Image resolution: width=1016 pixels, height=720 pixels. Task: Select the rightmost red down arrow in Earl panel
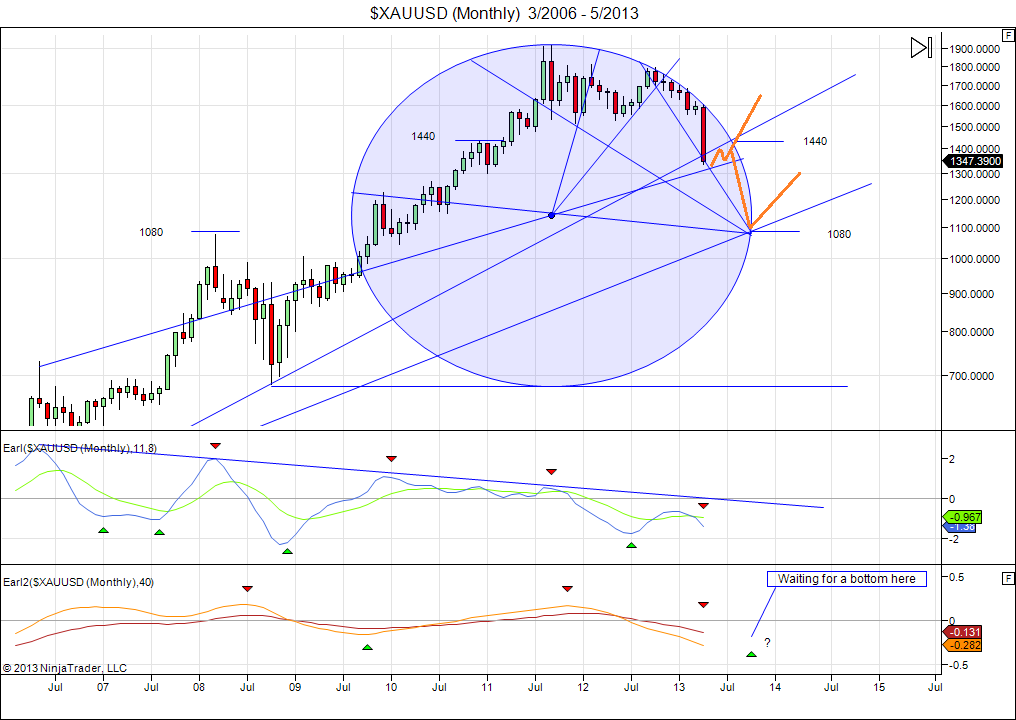point(703,505)
